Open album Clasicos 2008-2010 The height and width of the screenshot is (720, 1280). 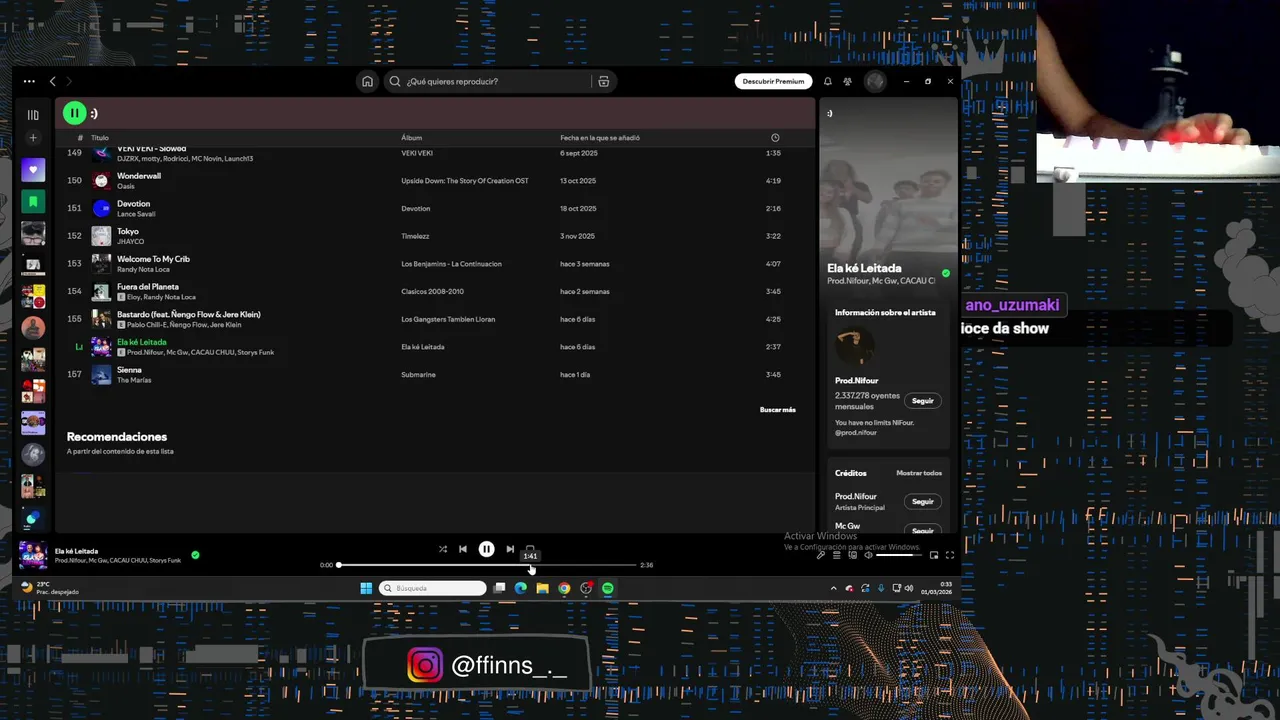[x=432, y=291]
